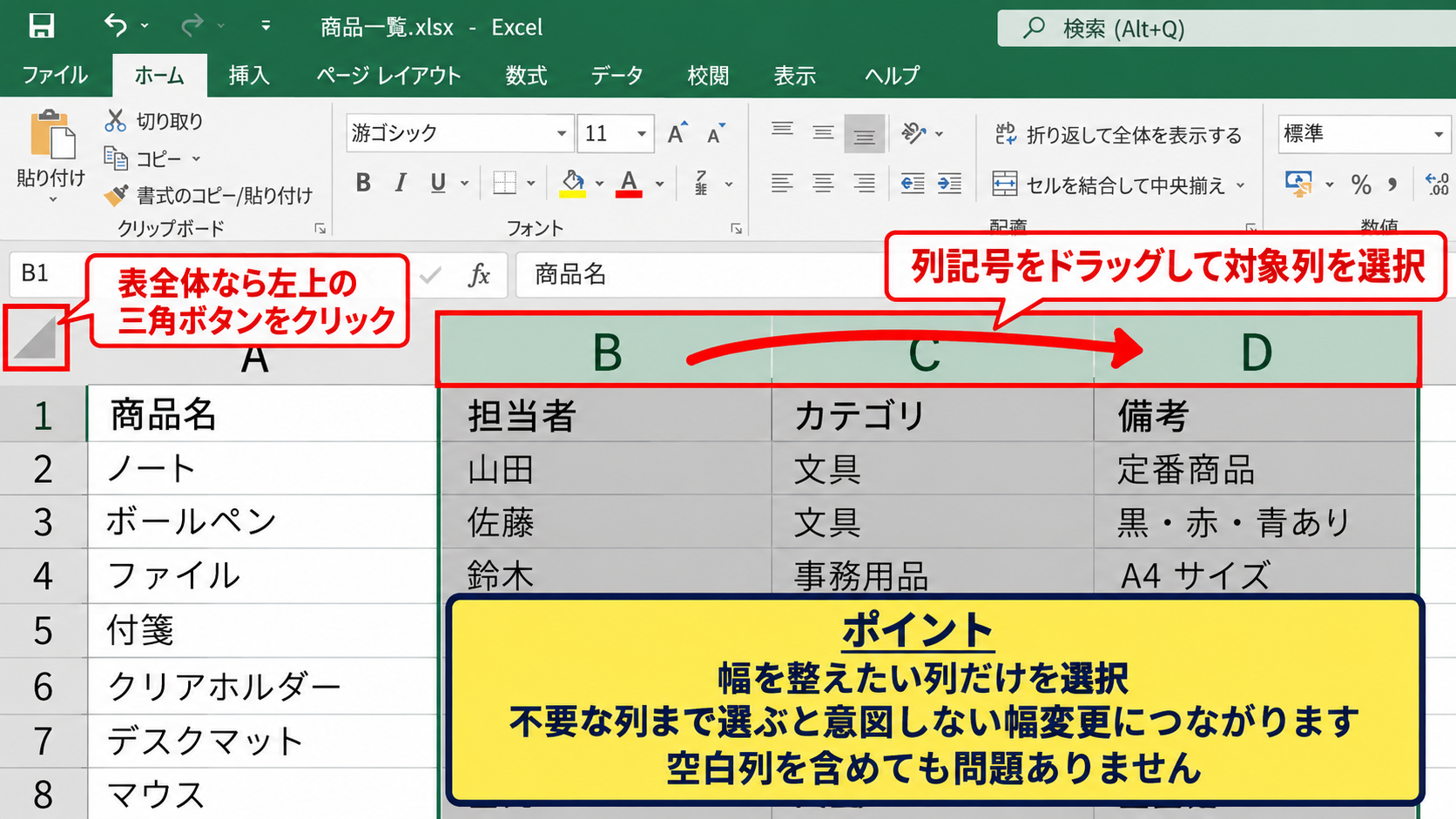Click the Redo arrow icon
Image resolution: width=1456 pixels, height=819 pixels.
tap(192, 25)
